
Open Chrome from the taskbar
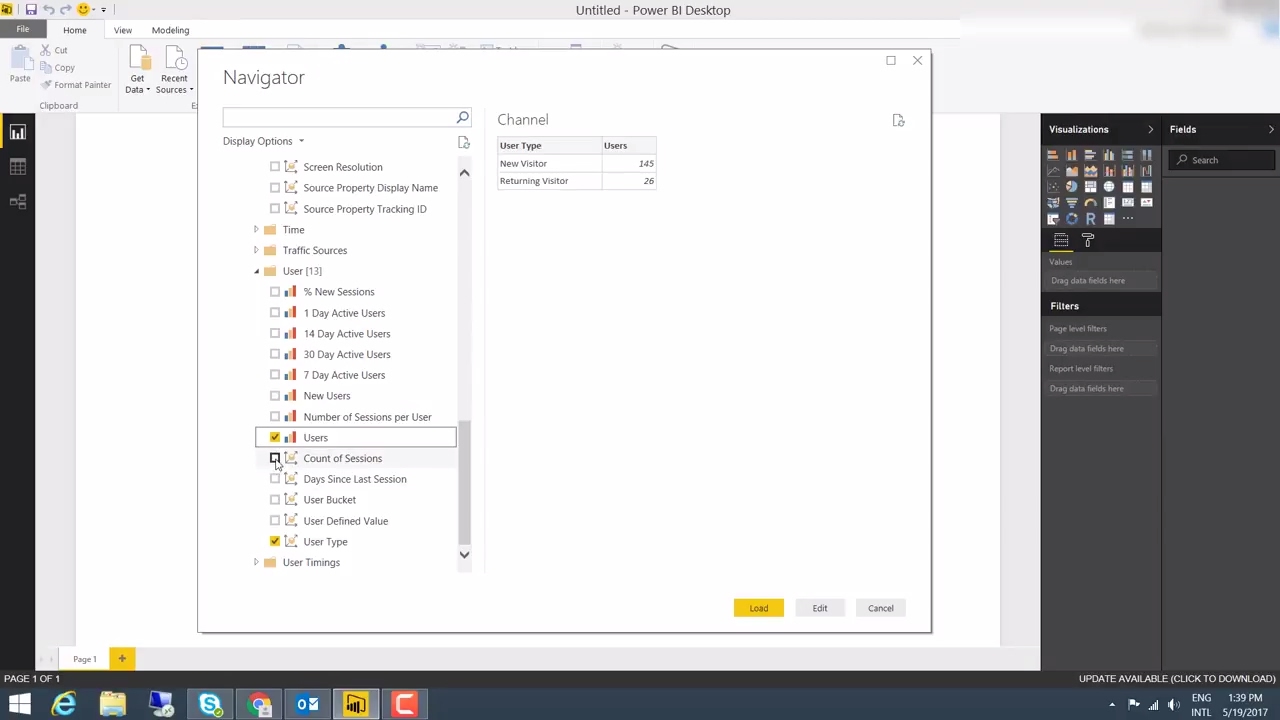[260, 705]
